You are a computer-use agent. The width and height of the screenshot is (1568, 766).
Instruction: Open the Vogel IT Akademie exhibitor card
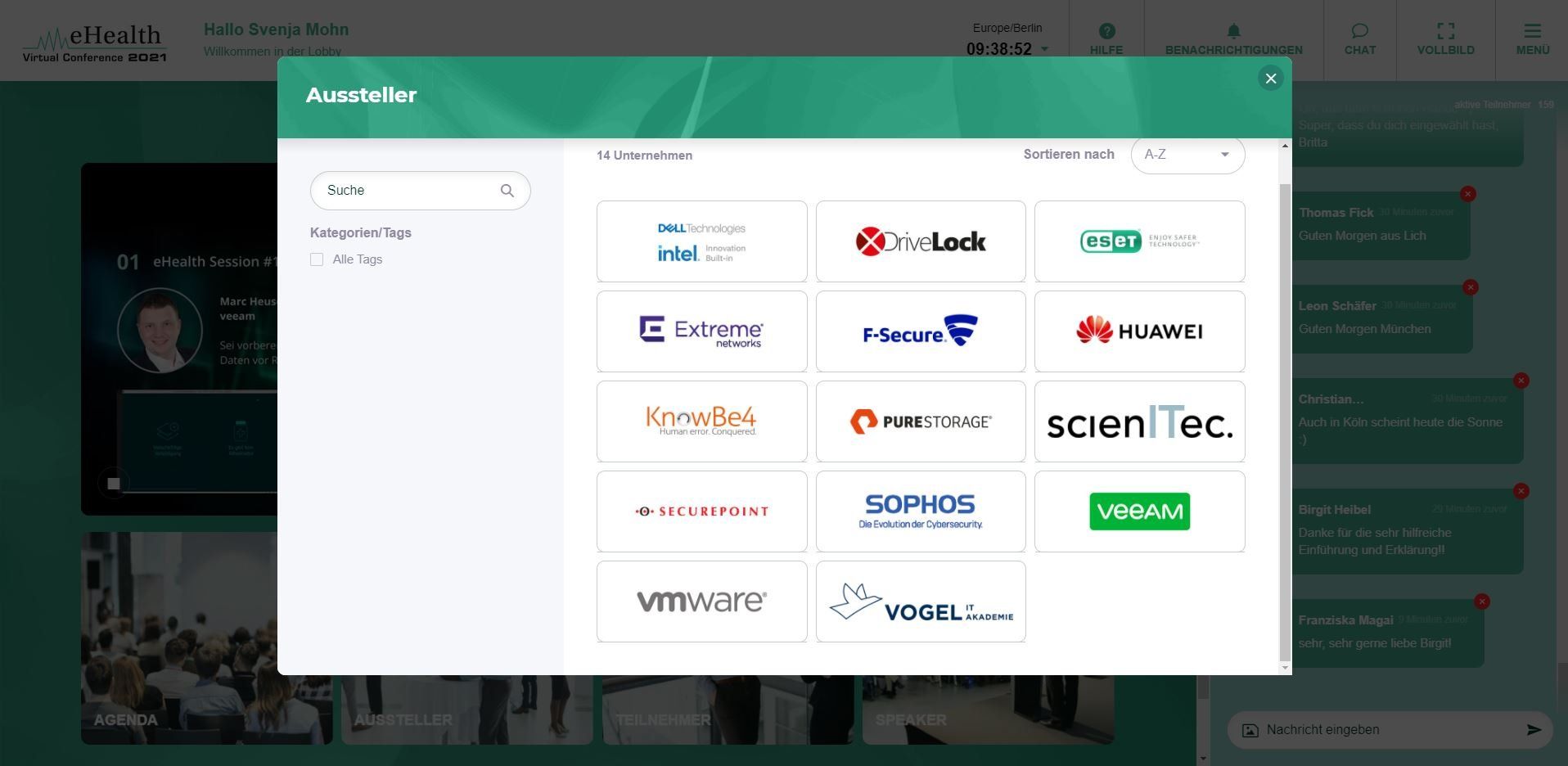coord(921,602)
